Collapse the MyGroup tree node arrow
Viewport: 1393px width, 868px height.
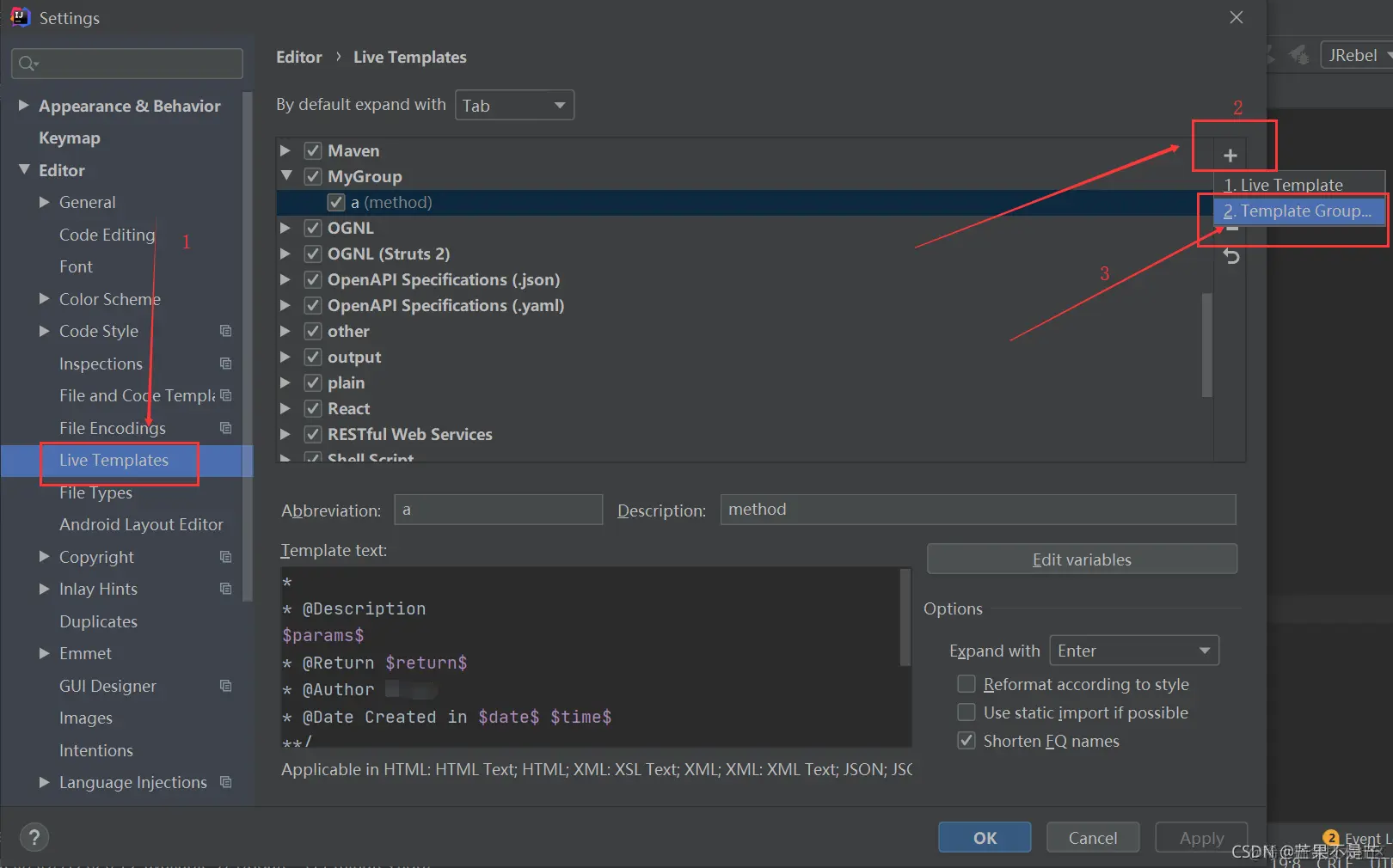[285, 175]
